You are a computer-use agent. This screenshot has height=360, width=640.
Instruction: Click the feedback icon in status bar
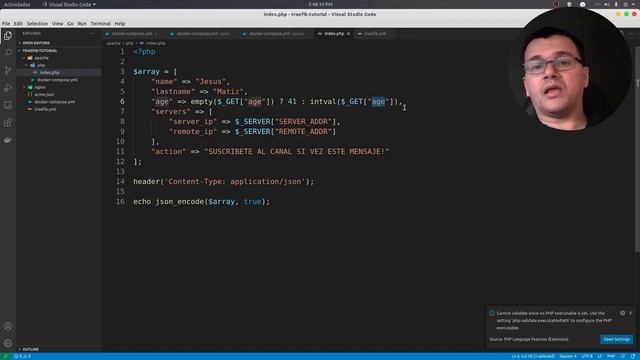[x=623, y=356]
